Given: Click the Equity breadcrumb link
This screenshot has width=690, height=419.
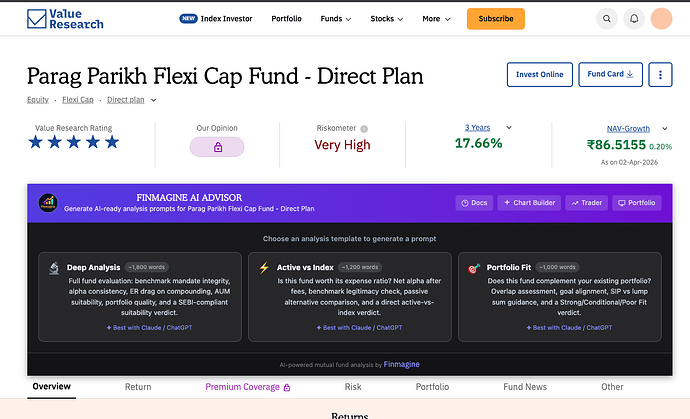Looking at the screenshot, I should pyautogui.click(x=38, y=100).
